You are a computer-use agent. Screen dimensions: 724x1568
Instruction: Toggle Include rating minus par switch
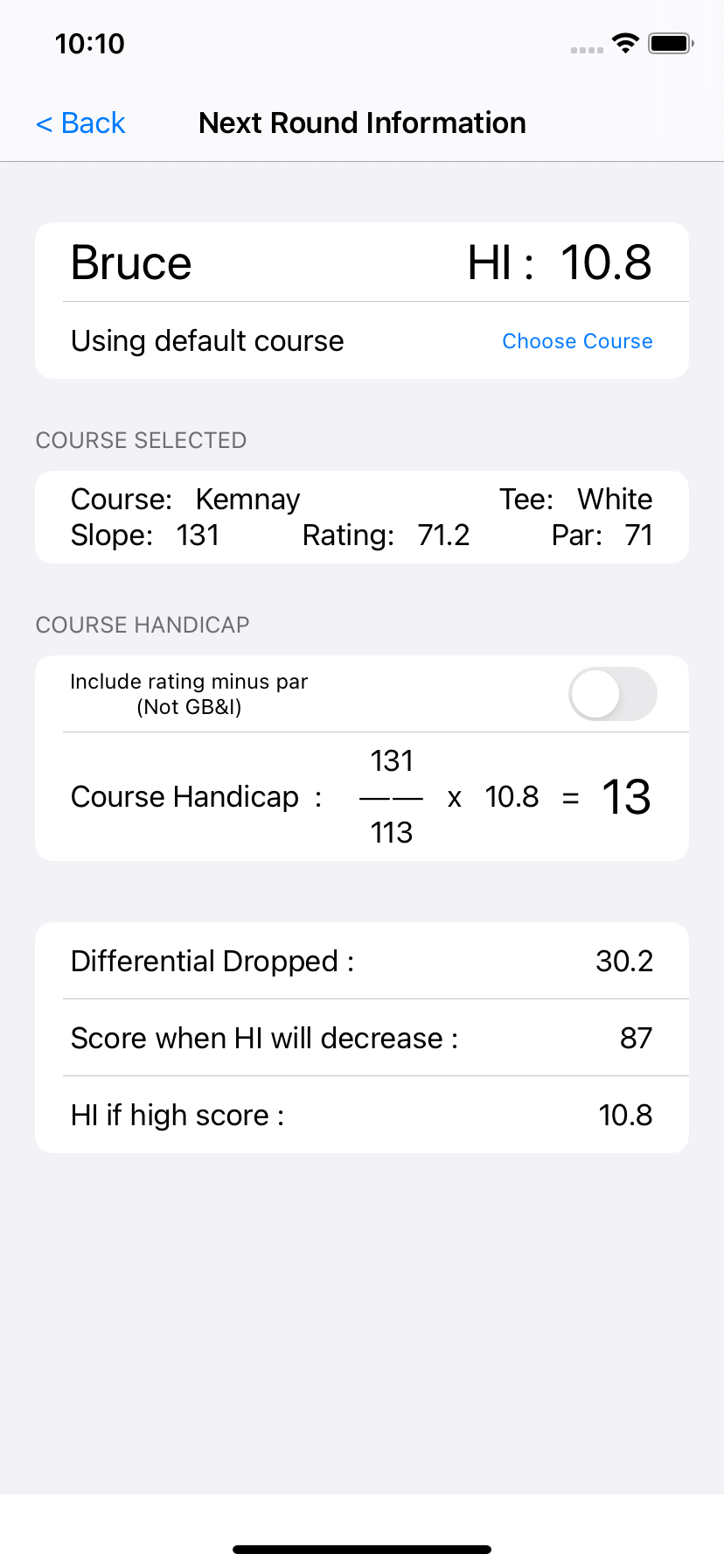[612, 694]
